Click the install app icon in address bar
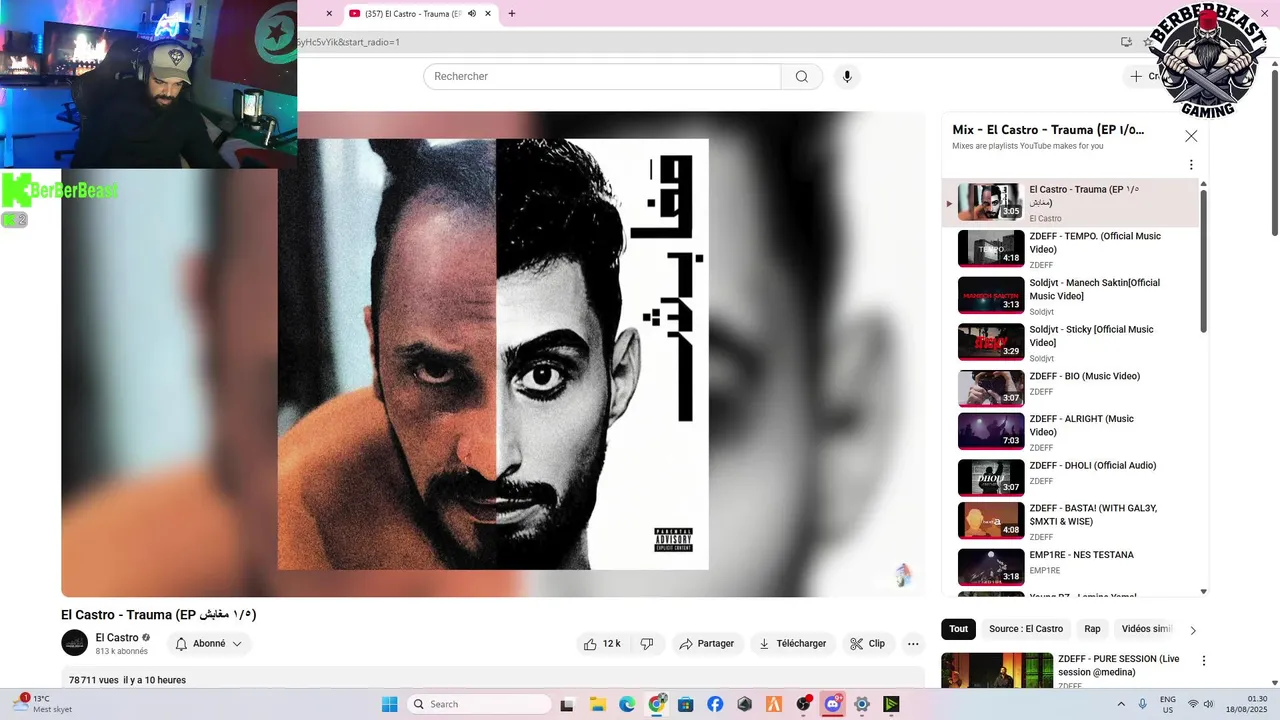The image size is (1280, 720). 1127,42
